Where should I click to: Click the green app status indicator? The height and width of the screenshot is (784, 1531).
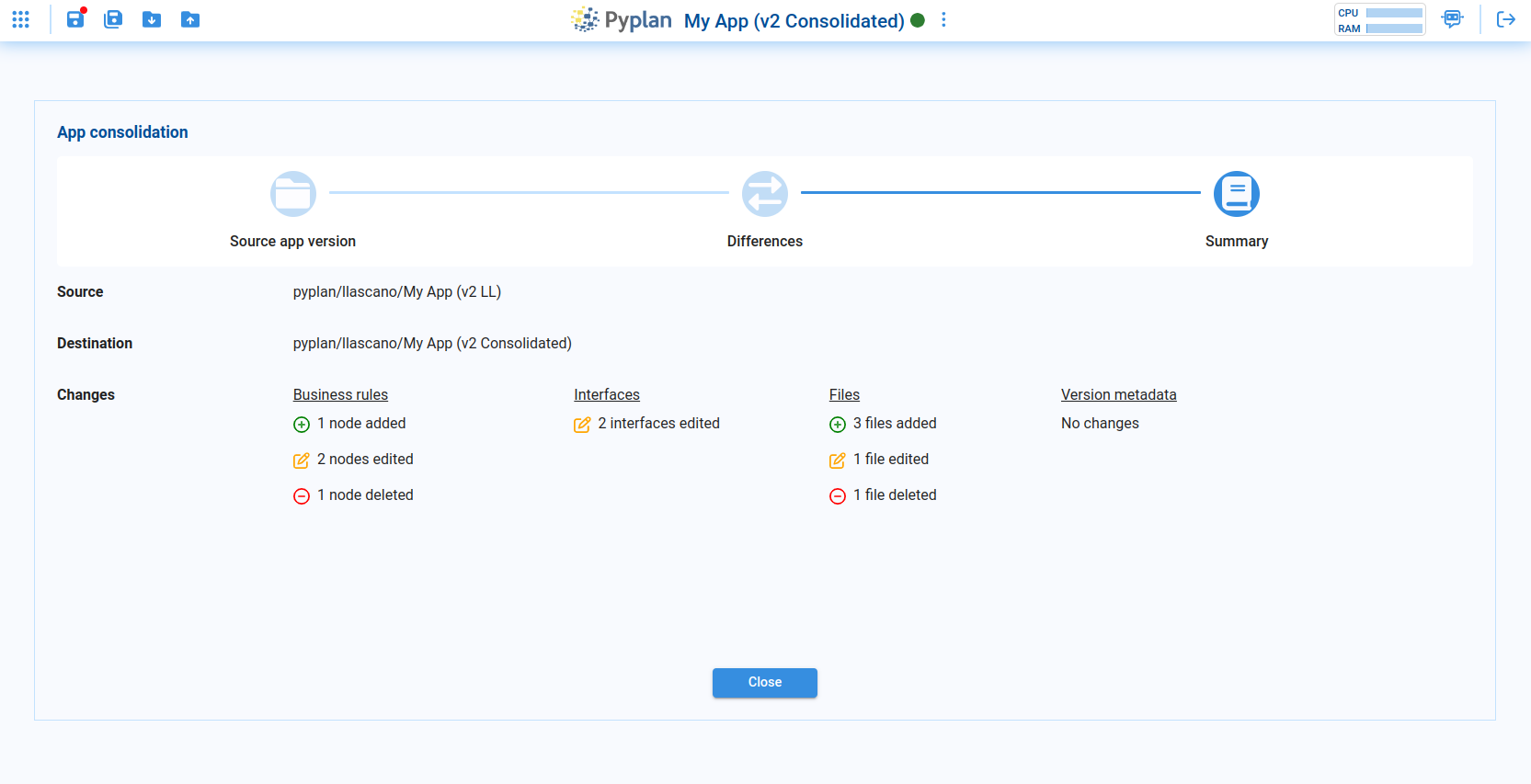click(918, 20)
